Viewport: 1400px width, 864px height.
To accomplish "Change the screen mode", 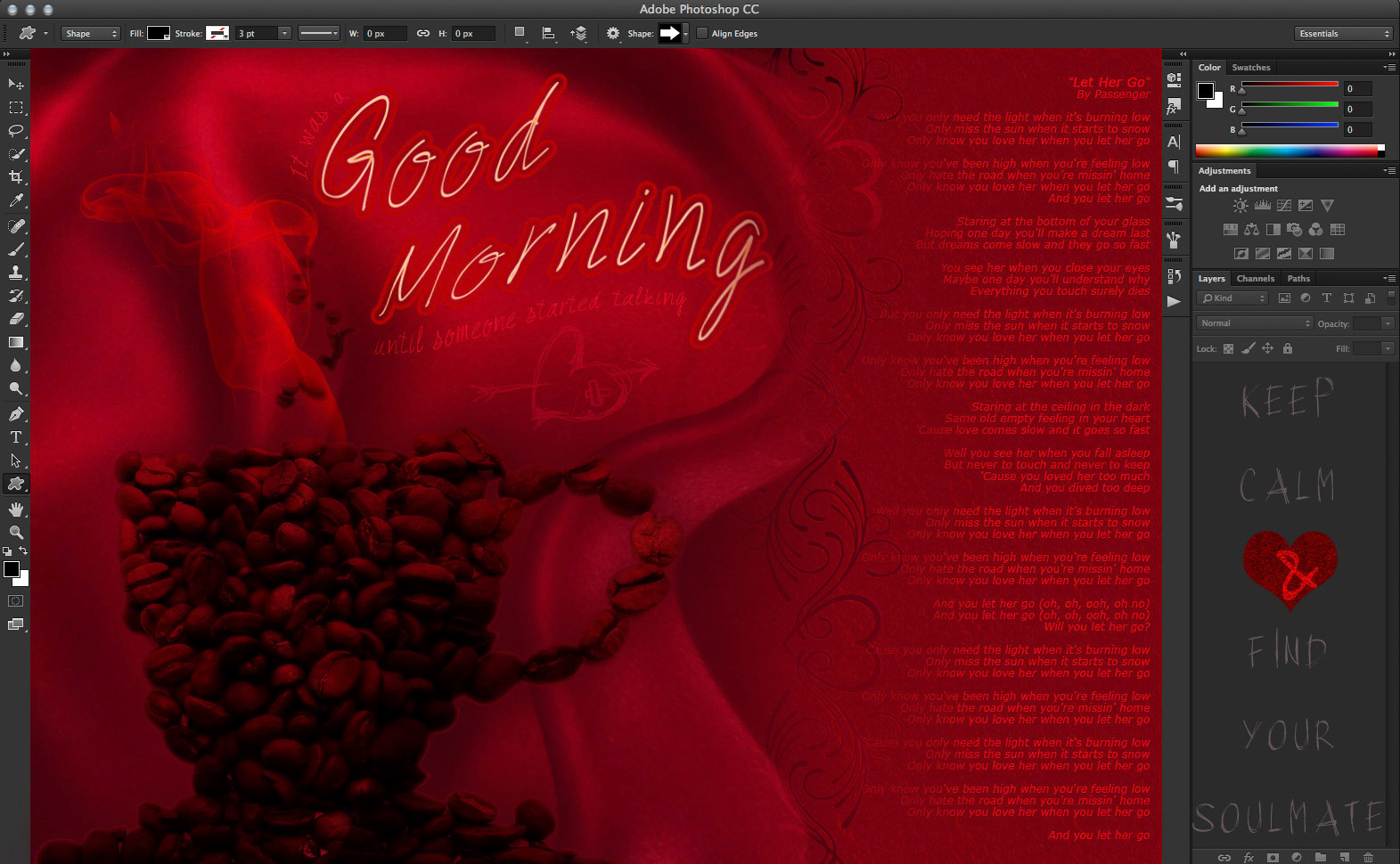I will pyautogui.click(x=16, y=624).
